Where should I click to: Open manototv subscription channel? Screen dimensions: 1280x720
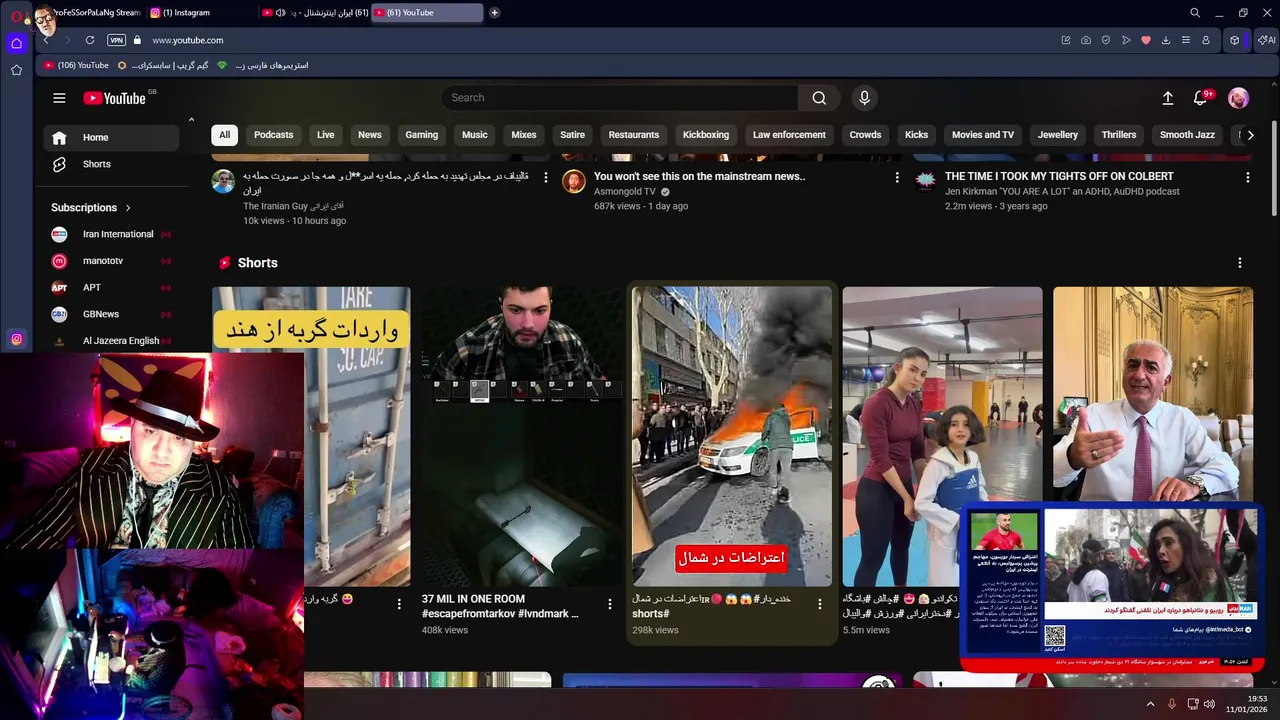[110, 261]
